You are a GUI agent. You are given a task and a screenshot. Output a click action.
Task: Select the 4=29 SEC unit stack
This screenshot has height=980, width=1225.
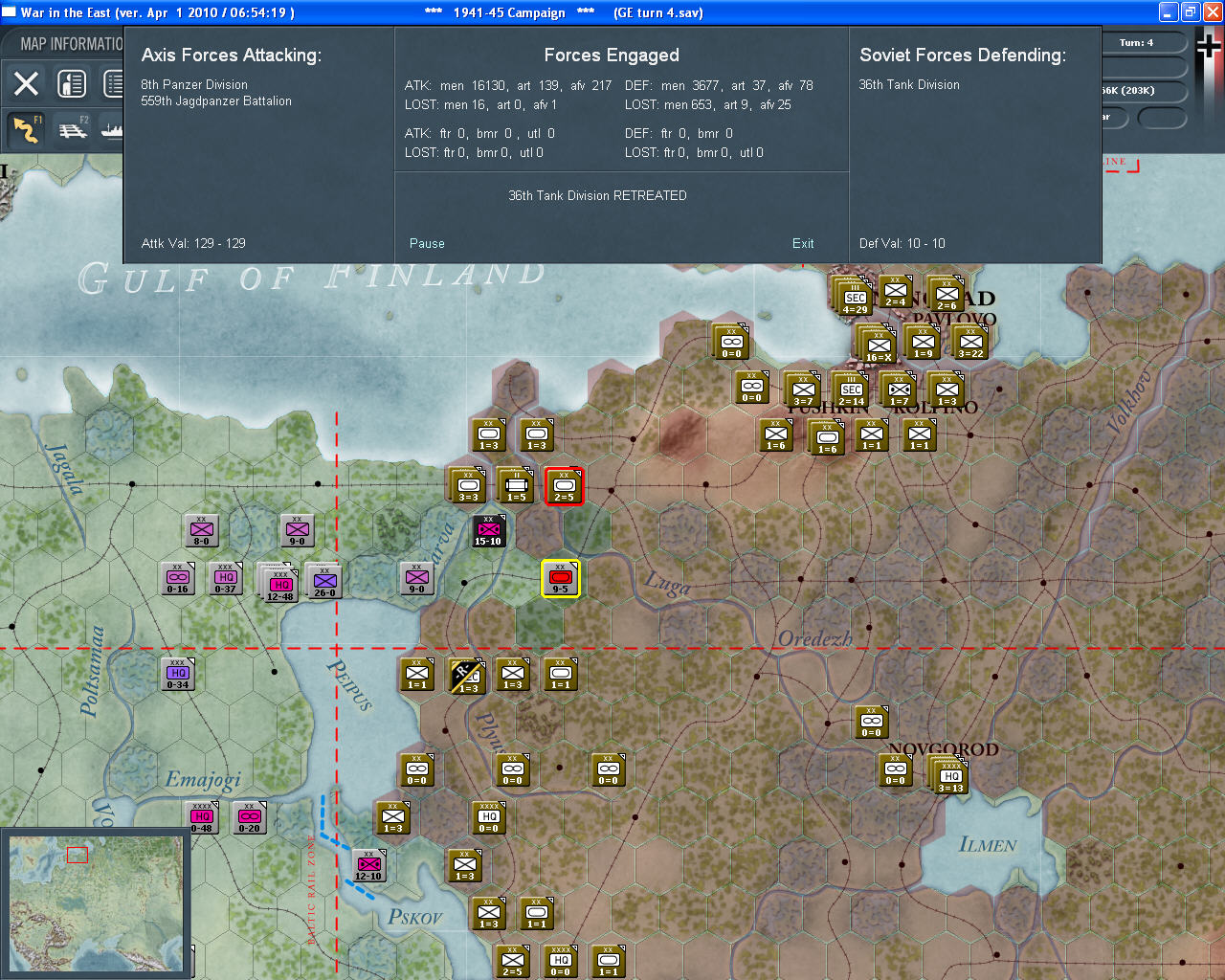pyautogui.click(x=854, y=297)
